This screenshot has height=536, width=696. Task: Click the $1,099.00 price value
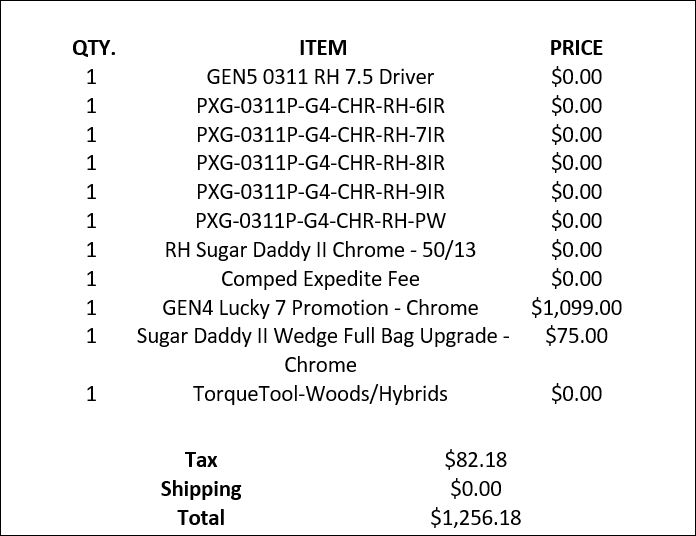coord(576,308)
